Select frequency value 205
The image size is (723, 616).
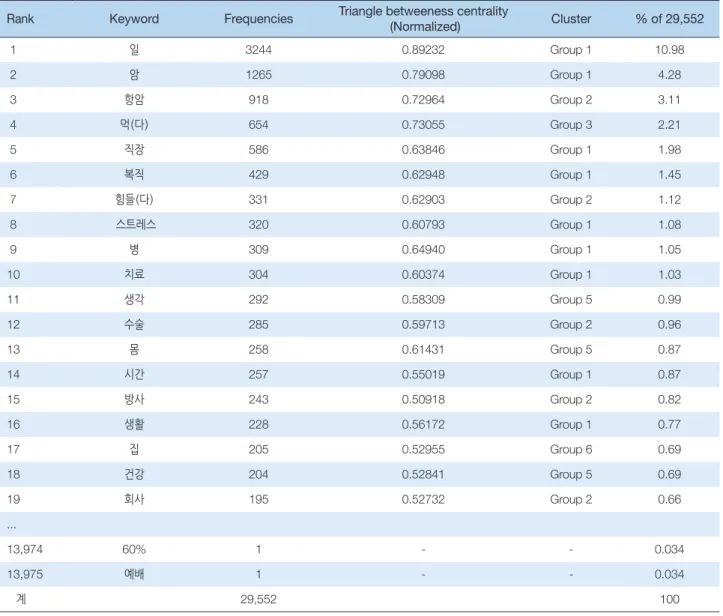[258, 449]
